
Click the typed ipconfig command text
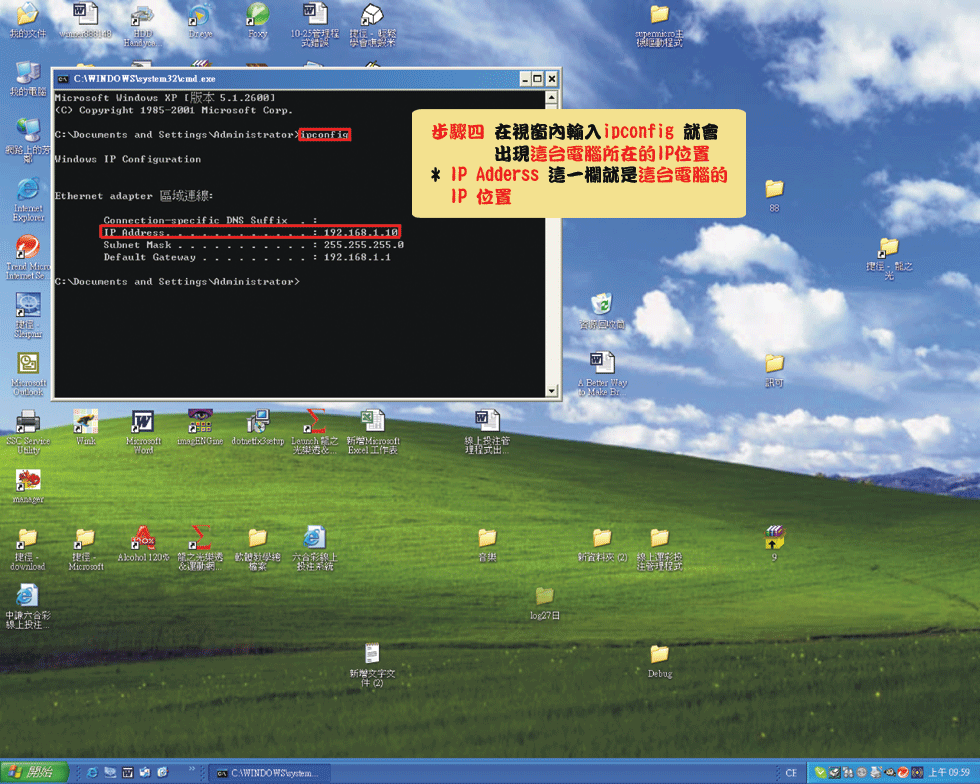coord(324,134)
